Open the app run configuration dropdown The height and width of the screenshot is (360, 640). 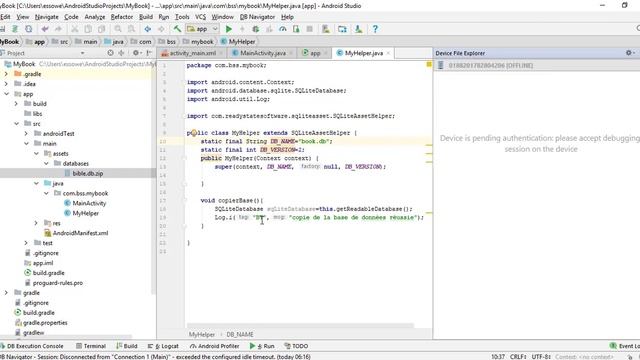pyautogui.click(x=202, y=29)
